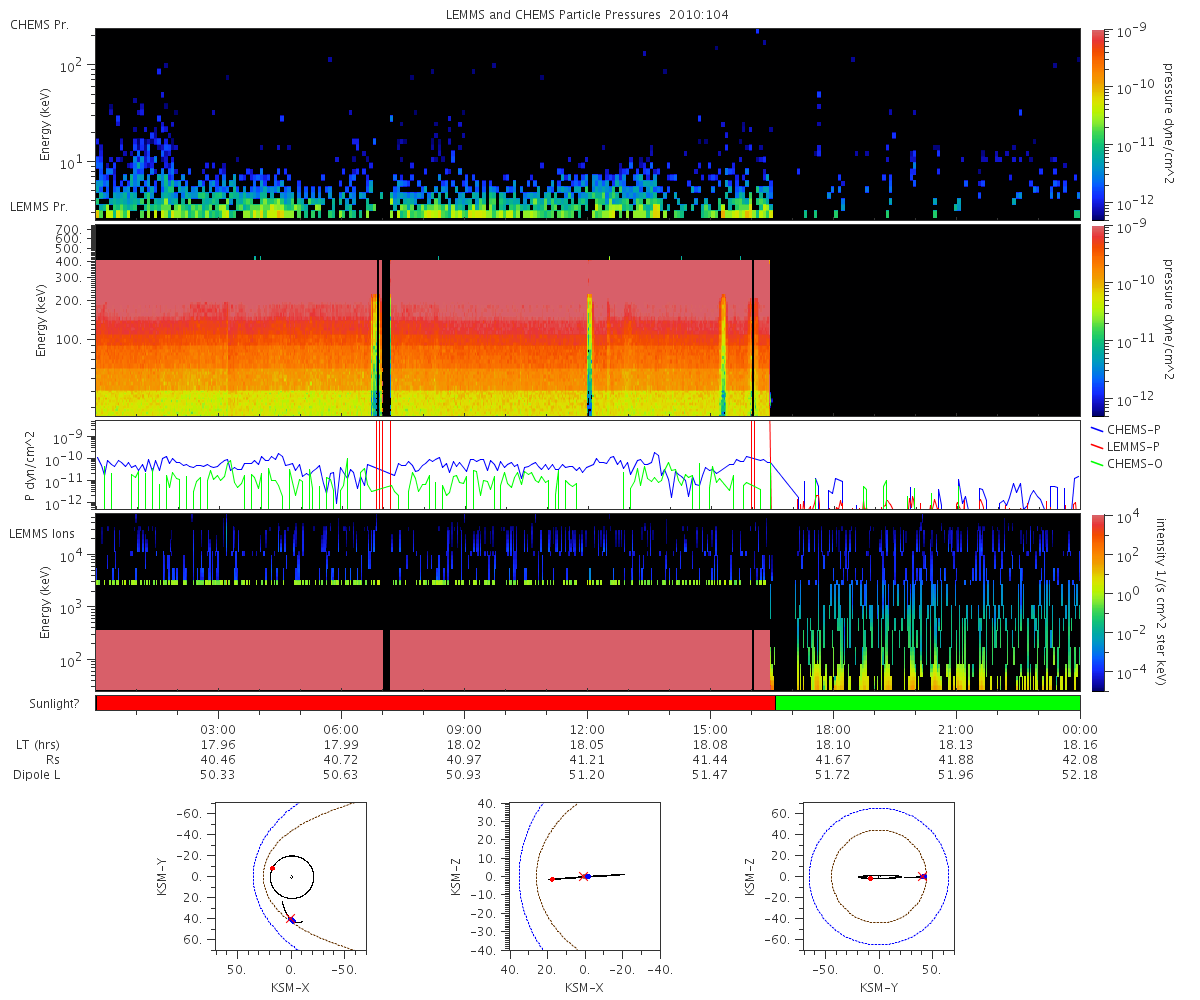Click the "Sunlight?" row label

pos(49,704)
